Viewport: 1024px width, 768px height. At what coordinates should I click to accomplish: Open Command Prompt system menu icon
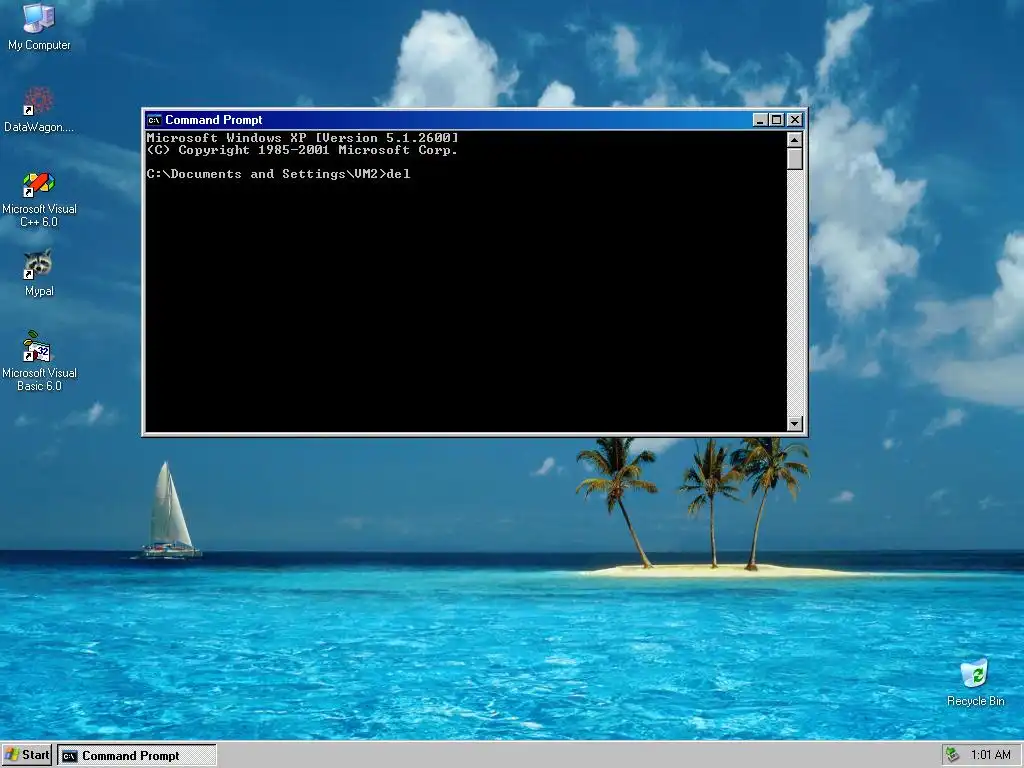click(x=154, y=120)
